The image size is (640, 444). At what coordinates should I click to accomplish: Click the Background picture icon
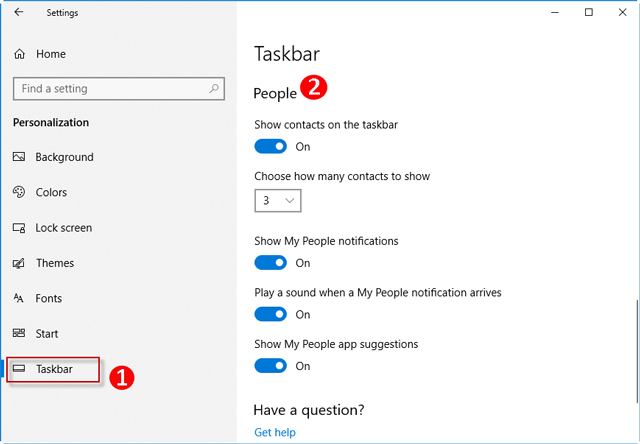[19, 157]
